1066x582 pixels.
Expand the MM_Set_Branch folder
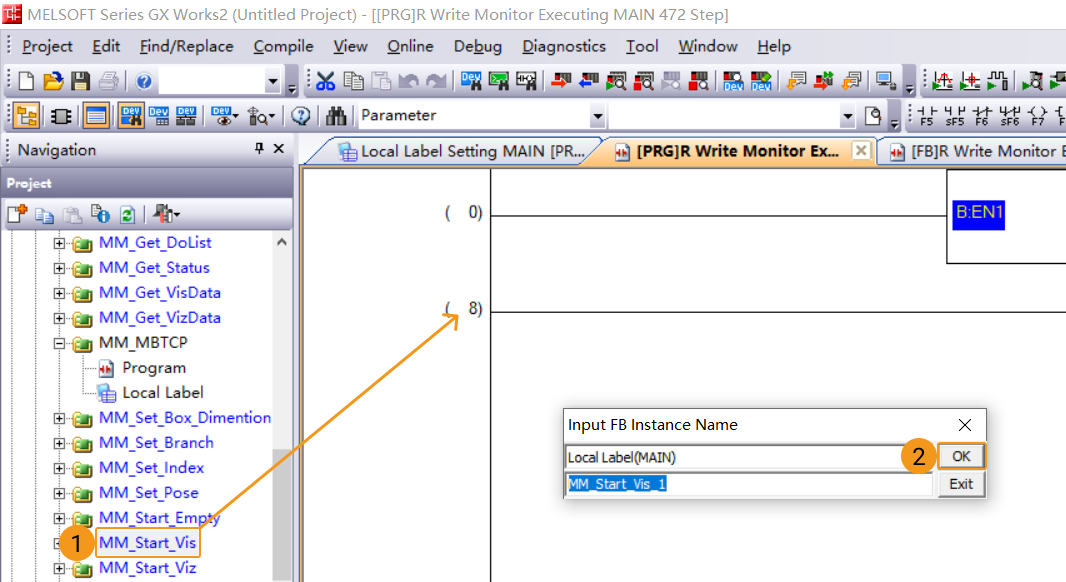pyautogui.click(x=59, y=443)
